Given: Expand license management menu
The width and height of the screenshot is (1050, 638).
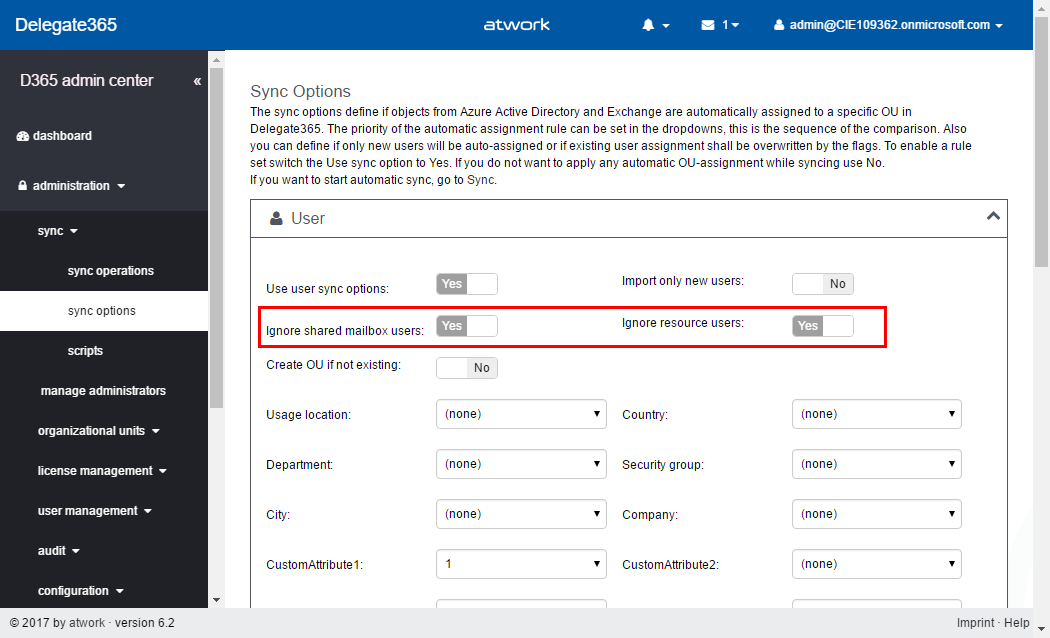Looking at the screenshot, I should click(x=101, y=471).
